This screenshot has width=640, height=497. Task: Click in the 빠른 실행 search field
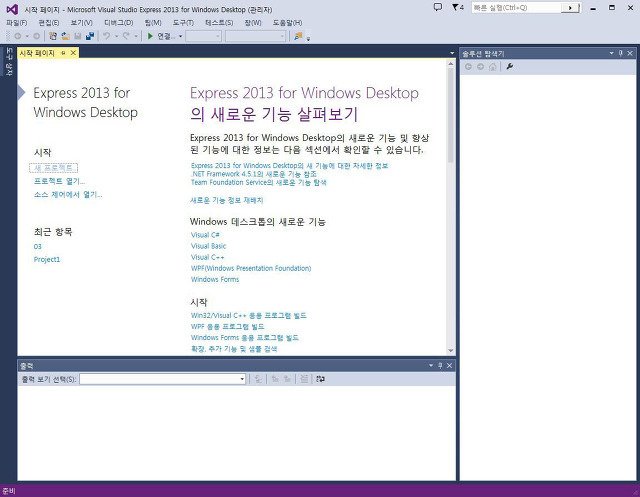point(517,7)
